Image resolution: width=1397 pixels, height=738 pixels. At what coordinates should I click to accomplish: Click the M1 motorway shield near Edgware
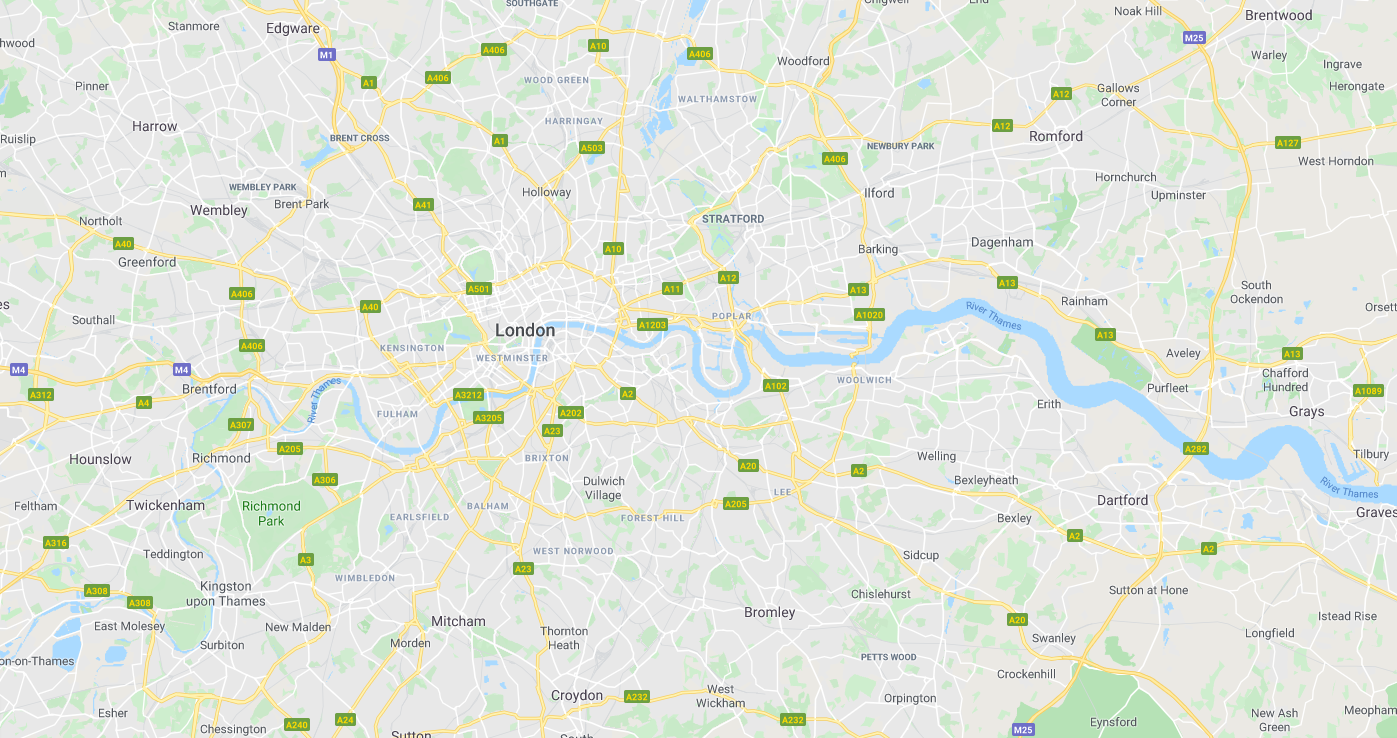coord(326,54)
